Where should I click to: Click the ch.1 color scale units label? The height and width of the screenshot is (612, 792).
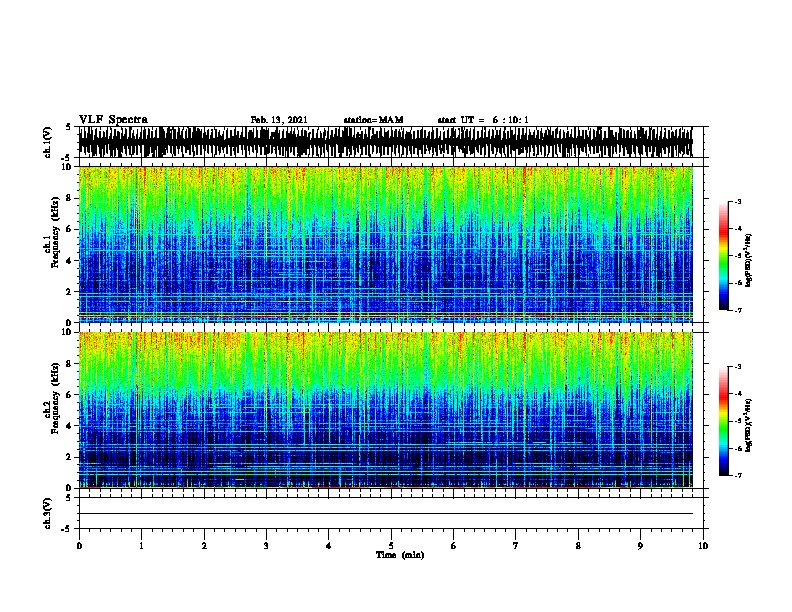click(749, 260)
